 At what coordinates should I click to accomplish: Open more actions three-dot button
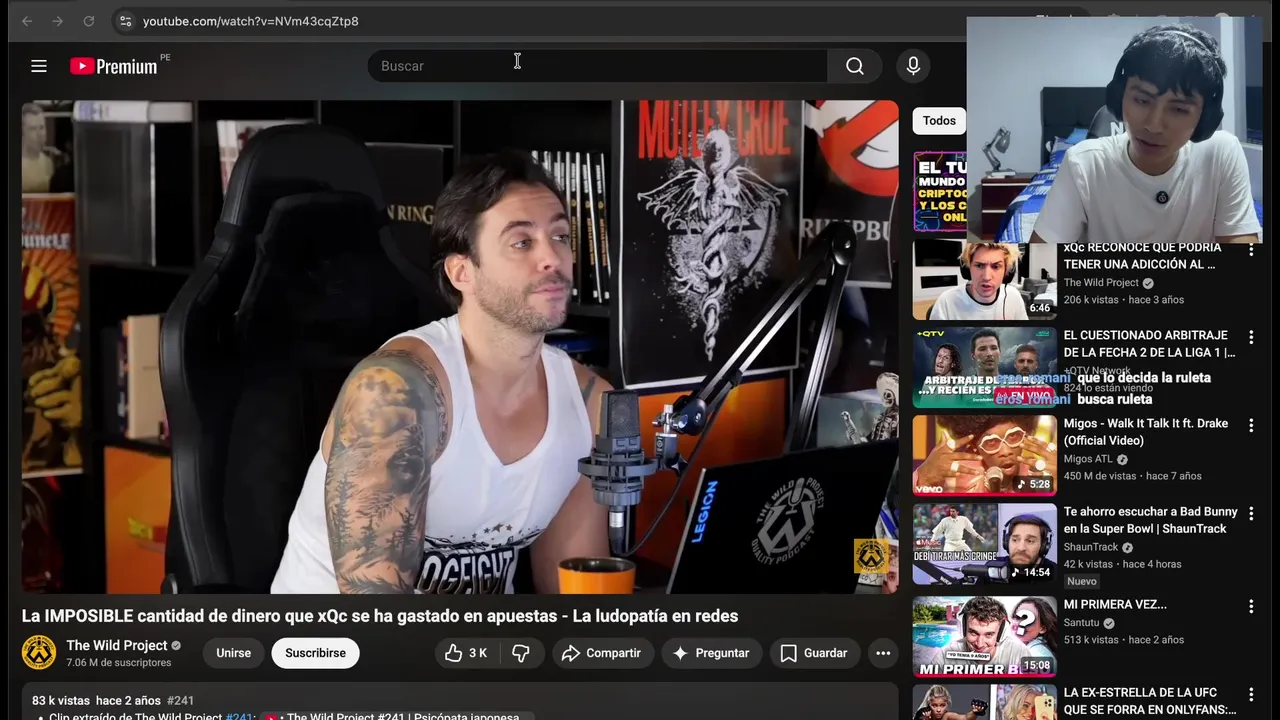(x=883, y=653)
